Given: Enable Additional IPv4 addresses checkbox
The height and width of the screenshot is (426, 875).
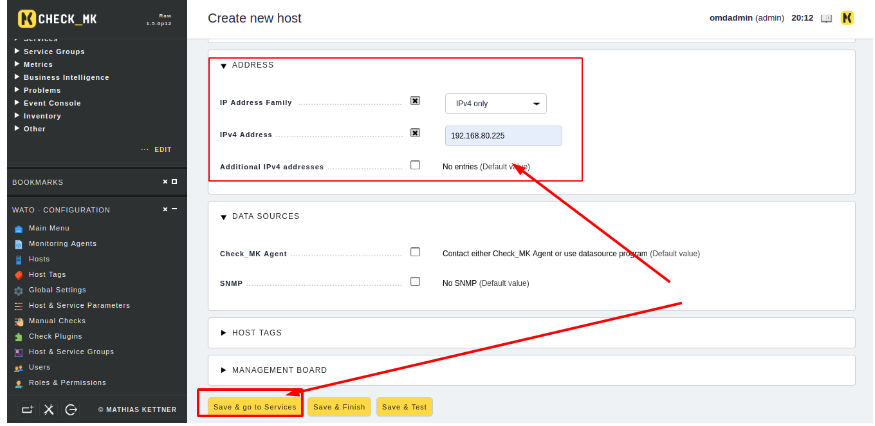Looking at the screenshot, I should pyautogui.click(x=415, y=165).
